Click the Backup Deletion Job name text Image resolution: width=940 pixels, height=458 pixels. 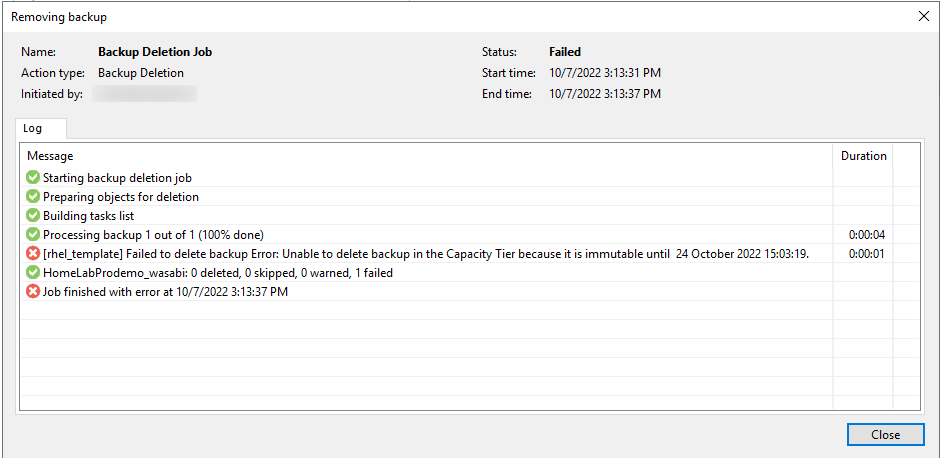click(154, 52)
